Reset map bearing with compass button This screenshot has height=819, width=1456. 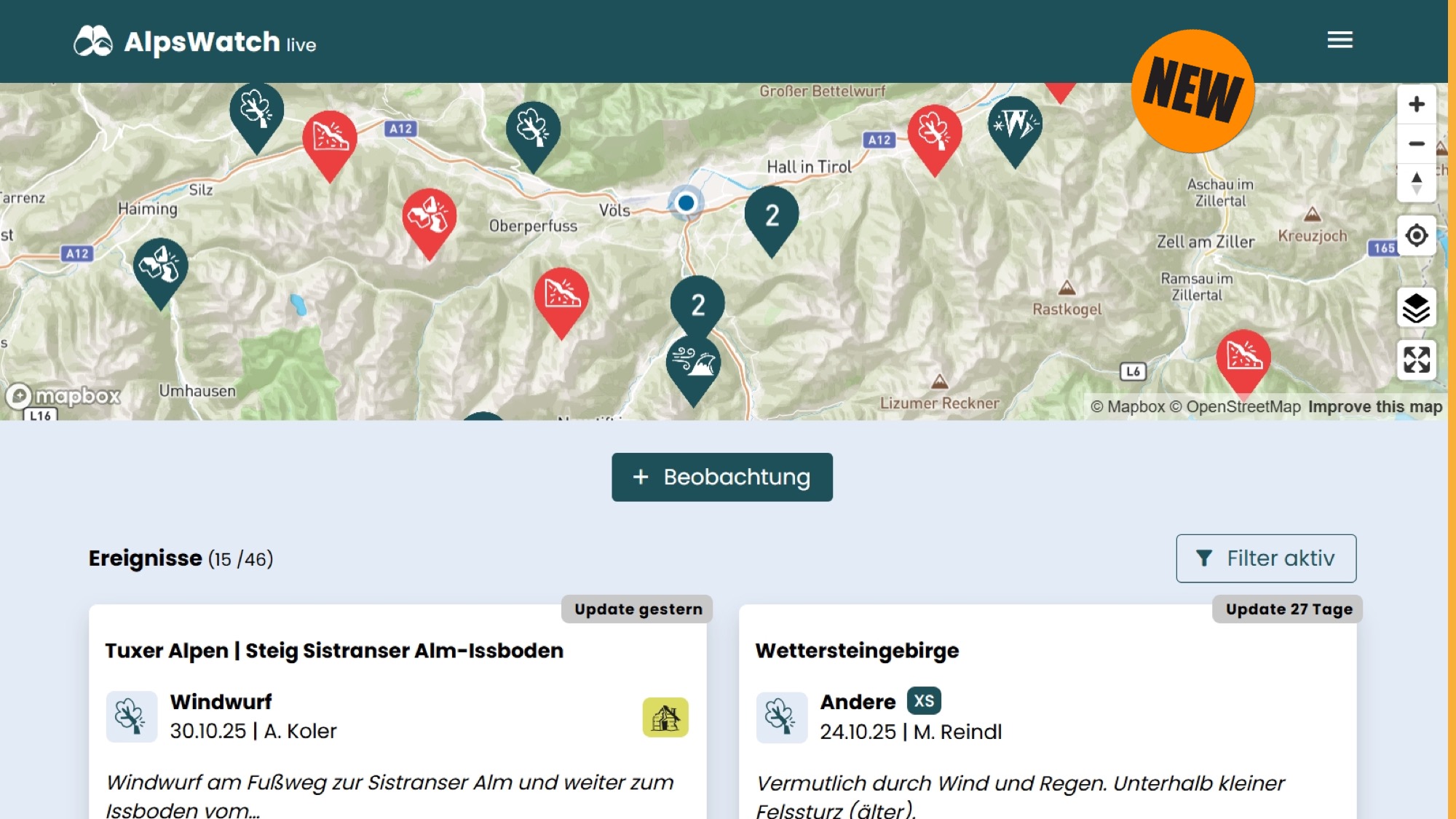point(1416,183)
